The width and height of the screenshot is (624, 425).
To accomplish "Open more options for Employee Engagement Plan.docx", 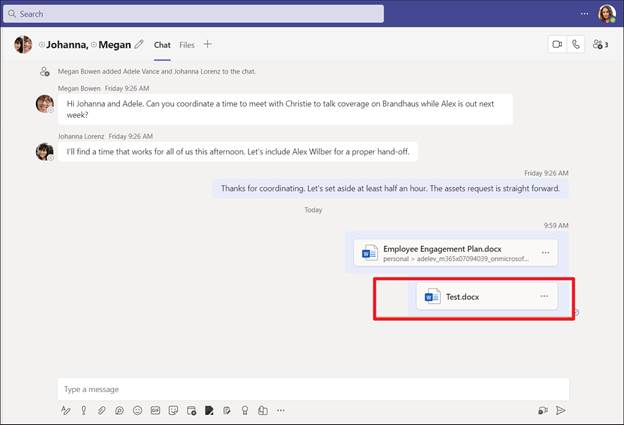I will point(545,252).
